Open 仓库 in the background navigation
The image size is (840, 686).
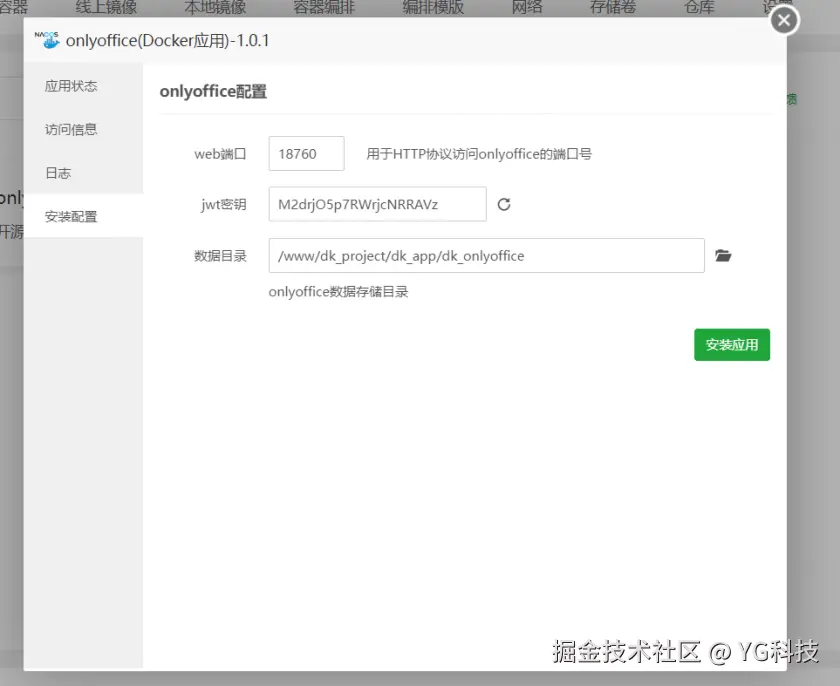[x=699, y=7]
